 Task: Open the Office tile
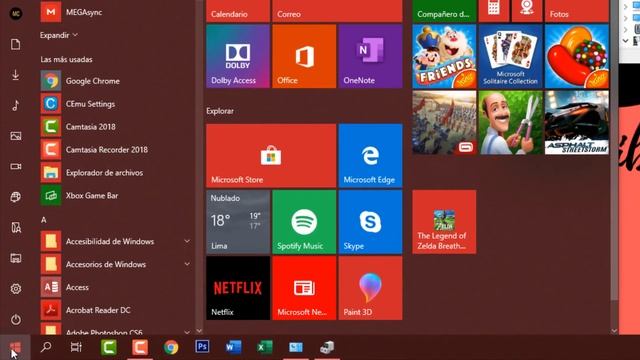304,56
